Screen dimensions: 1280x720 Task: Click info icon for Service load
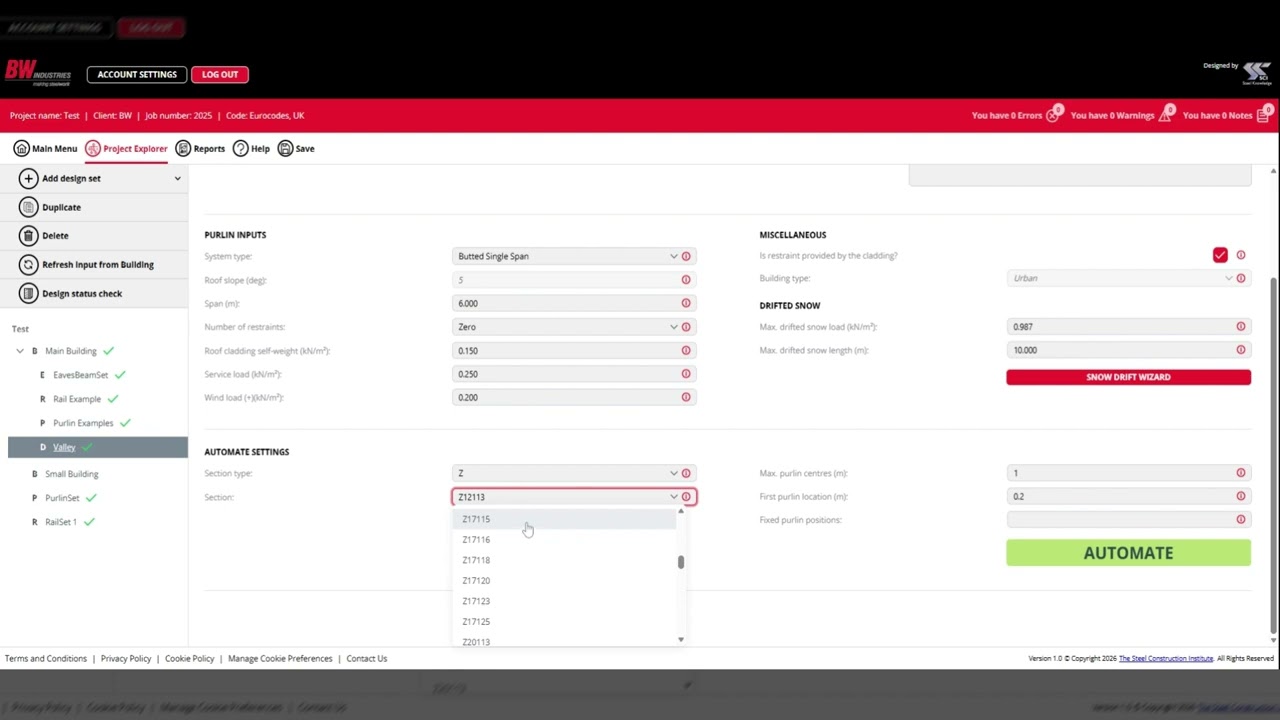tap(686, 374)
